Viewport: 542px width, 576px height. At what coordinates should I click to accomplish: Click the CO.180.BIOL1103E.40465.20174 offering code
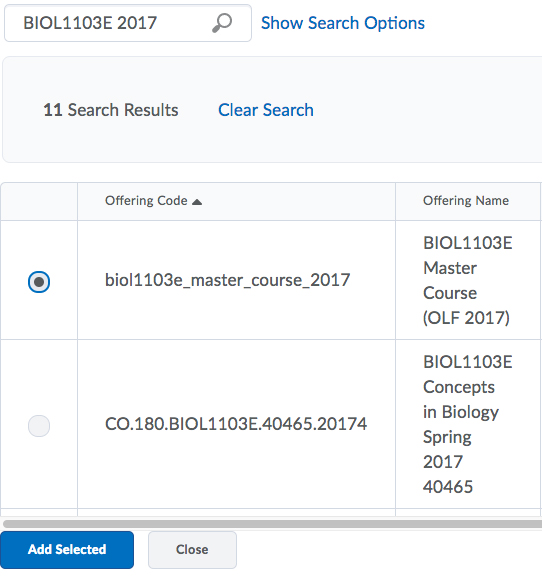(x=236, y=424)
